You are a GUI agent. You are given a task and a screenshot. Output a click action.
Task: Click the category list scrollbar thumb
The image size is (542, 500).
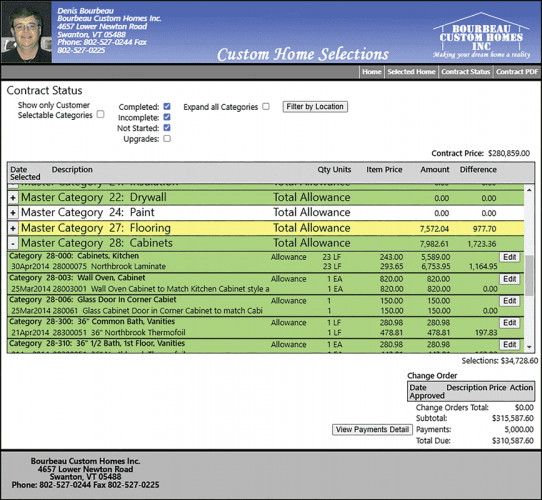point(529,276)
